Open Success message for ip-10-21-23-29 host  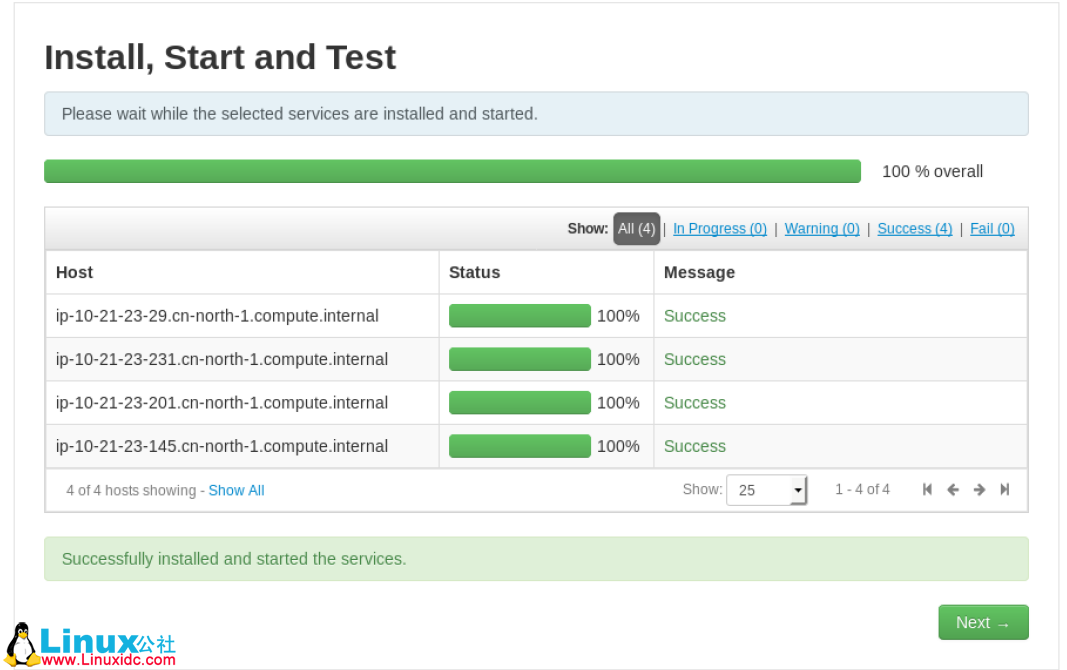click(x=694, y=316)
